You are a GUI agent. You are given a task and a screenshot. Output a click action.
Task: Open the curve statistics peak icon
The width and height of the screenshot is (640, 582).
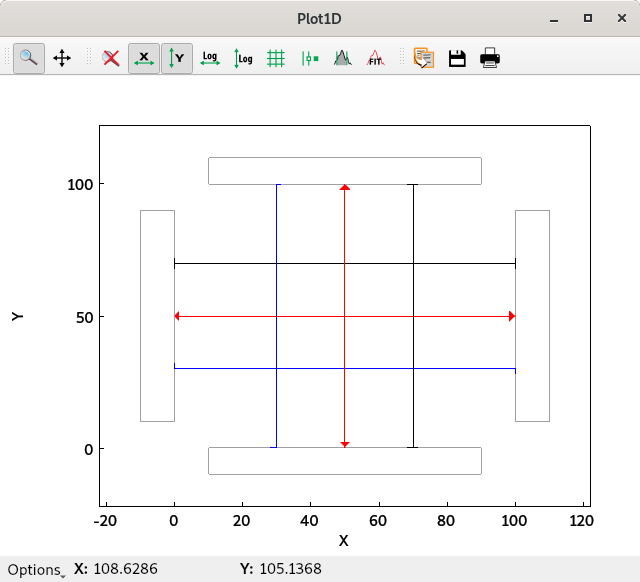click(x=342, y=58)
